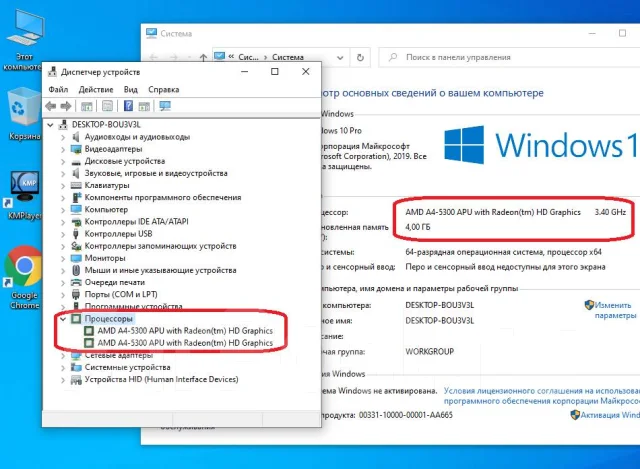
Task: Expand Контроллеры IDE ATA/ATAPI node
Action: [63, 222]
